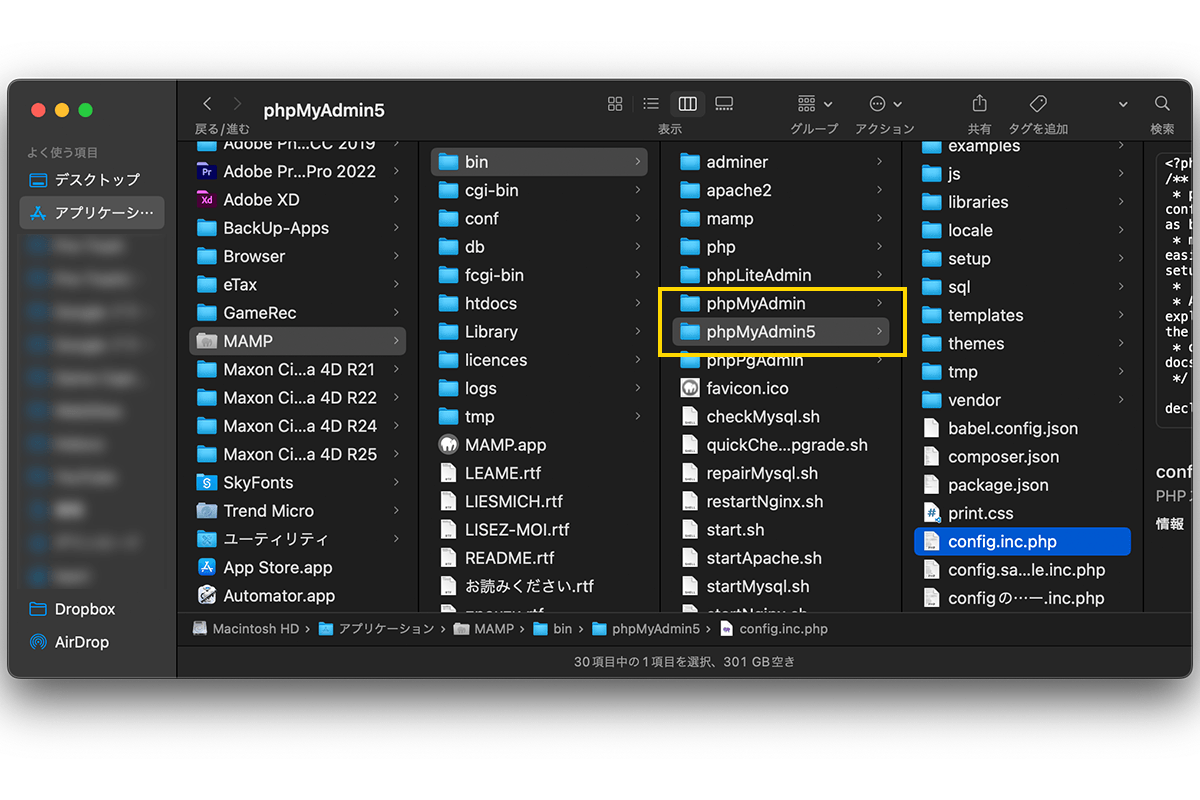Select restartNginx.sh script

[x=781, y=501]
